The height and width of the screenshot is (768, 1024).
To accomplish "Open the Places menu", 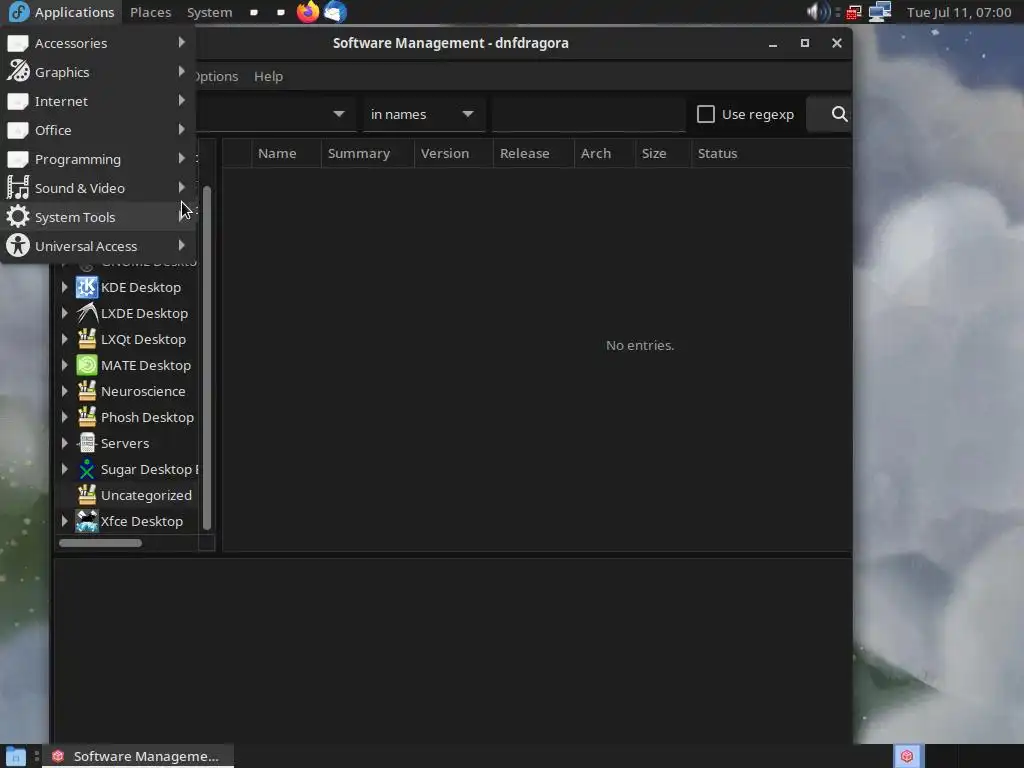I will (x=150, y=12).
